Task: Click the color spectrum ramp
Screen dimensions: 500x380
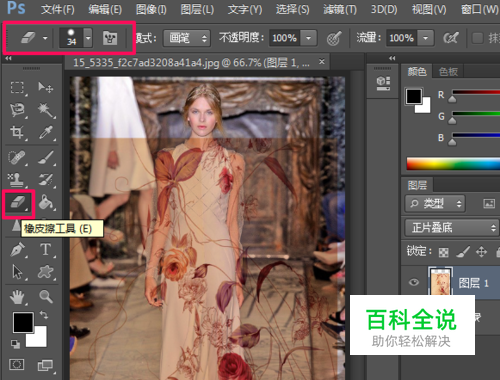Action: point(453,164)
